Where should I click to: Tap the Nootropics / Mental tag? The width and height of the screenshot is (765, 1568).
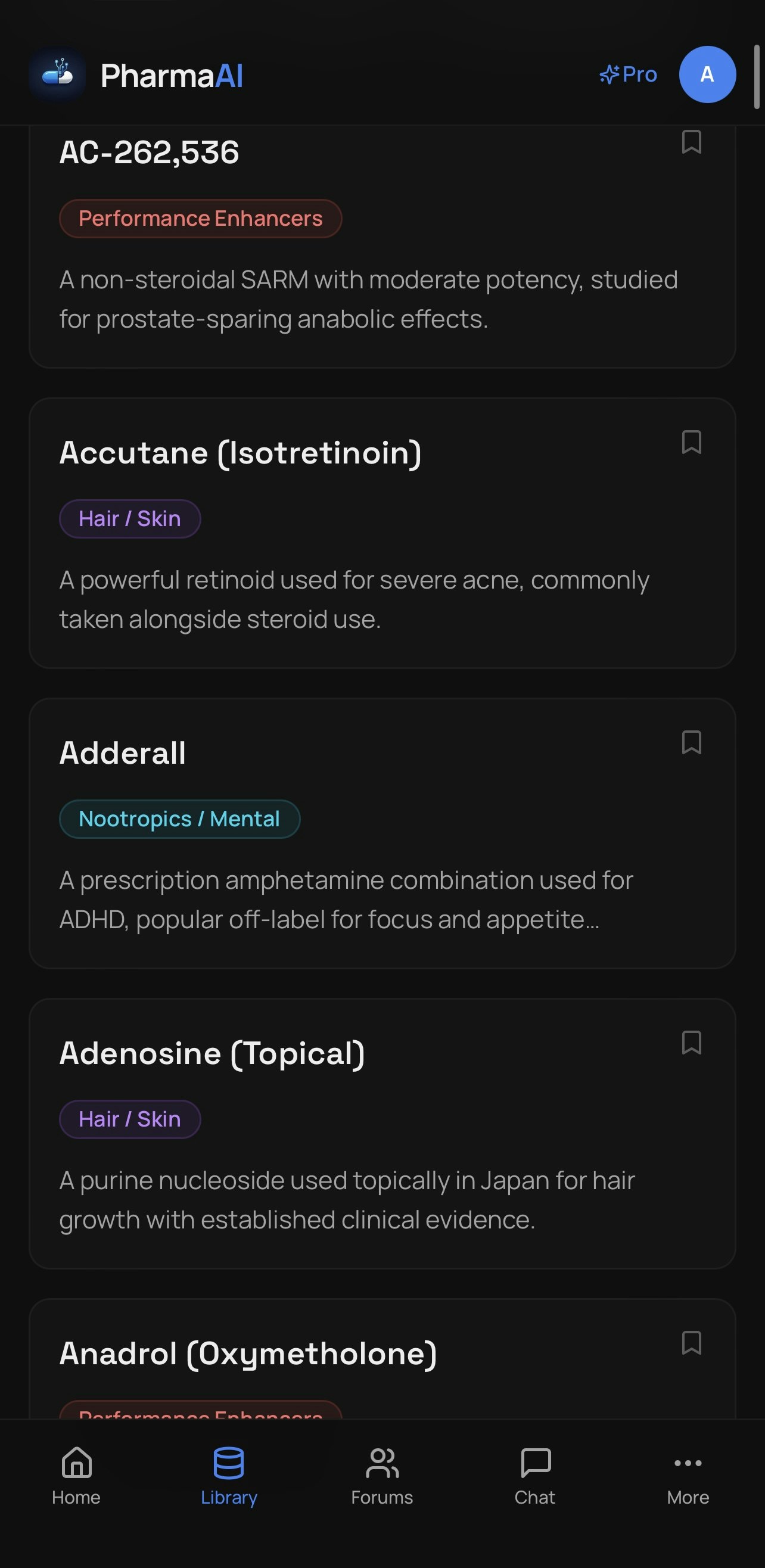(x=179, y=819)
